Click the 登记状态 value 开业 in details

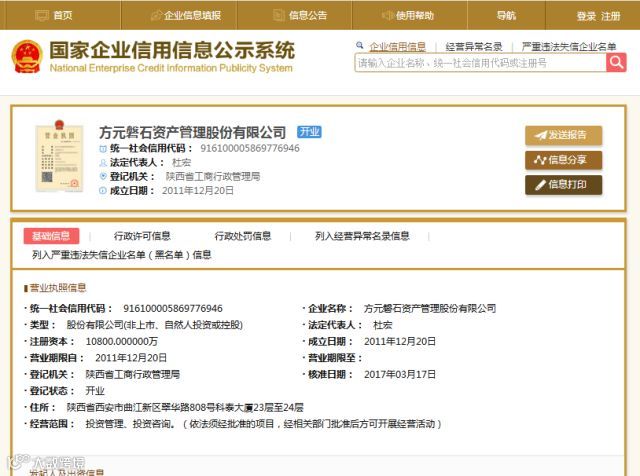pos(95,391)
